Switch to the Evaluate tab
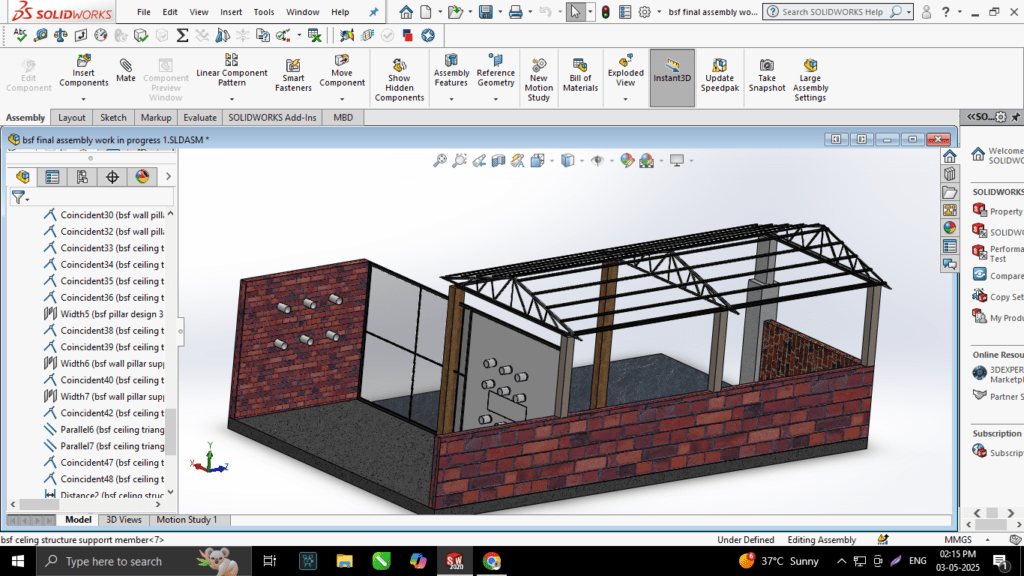The height and width of the screenshot is (576, 1024). click(x=199, y=117)
